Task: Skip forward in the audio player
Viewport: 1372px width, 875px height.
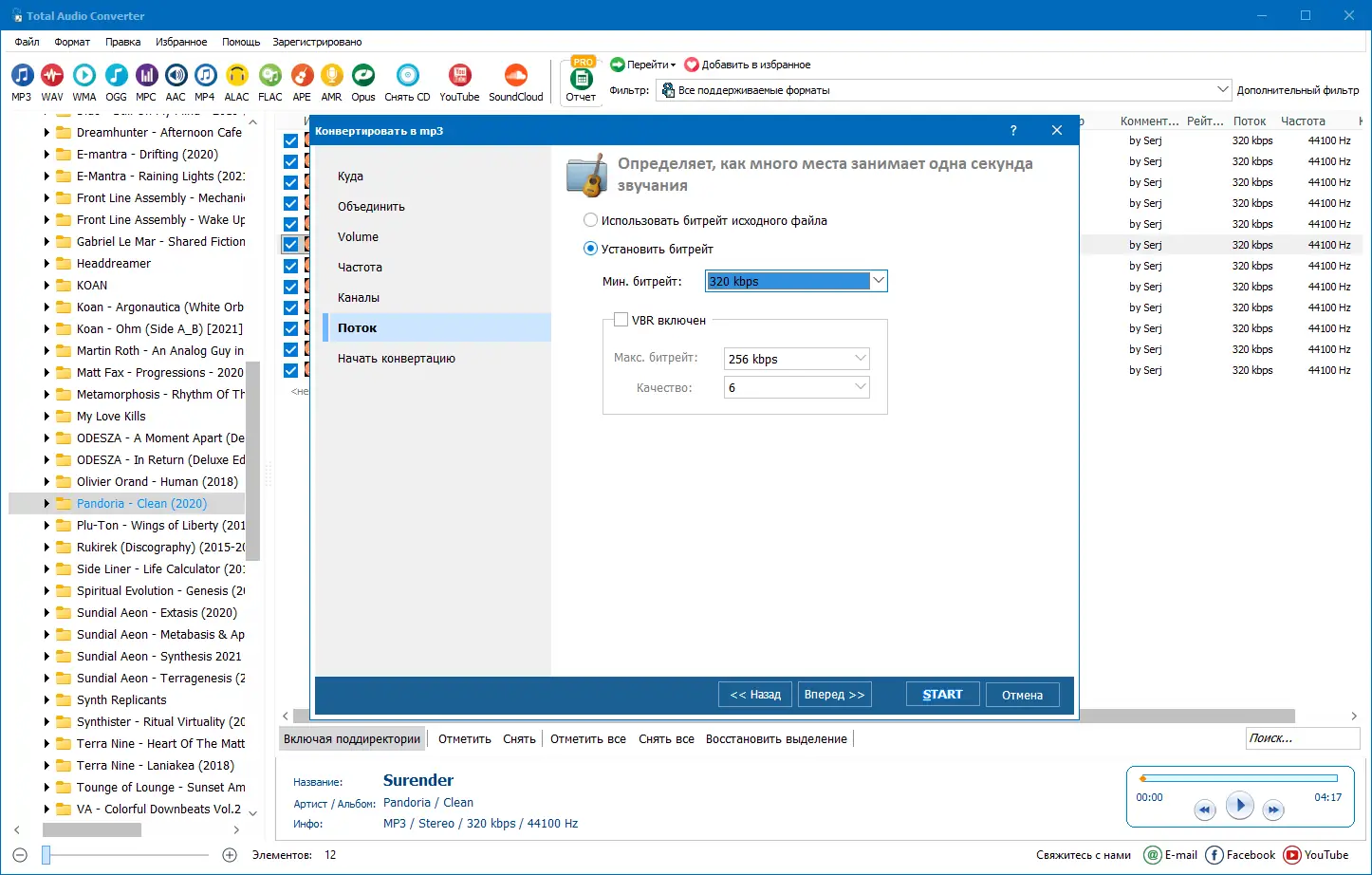Action: click(1273, 810)
